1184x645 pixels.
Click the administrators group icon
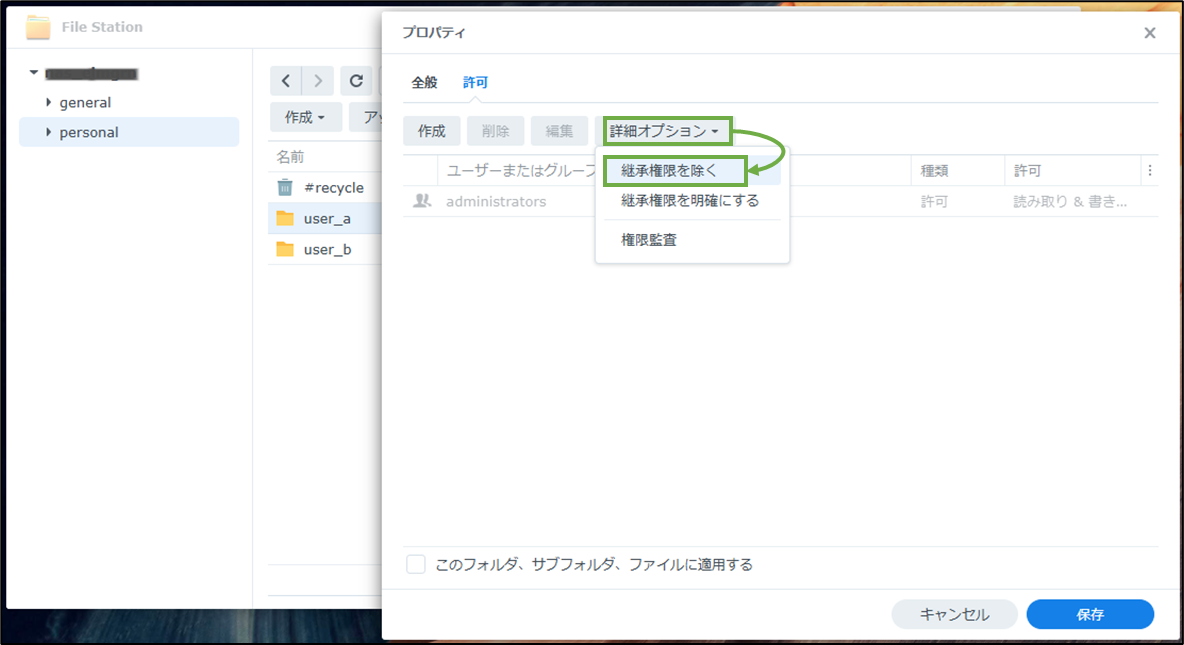[421, 201]
